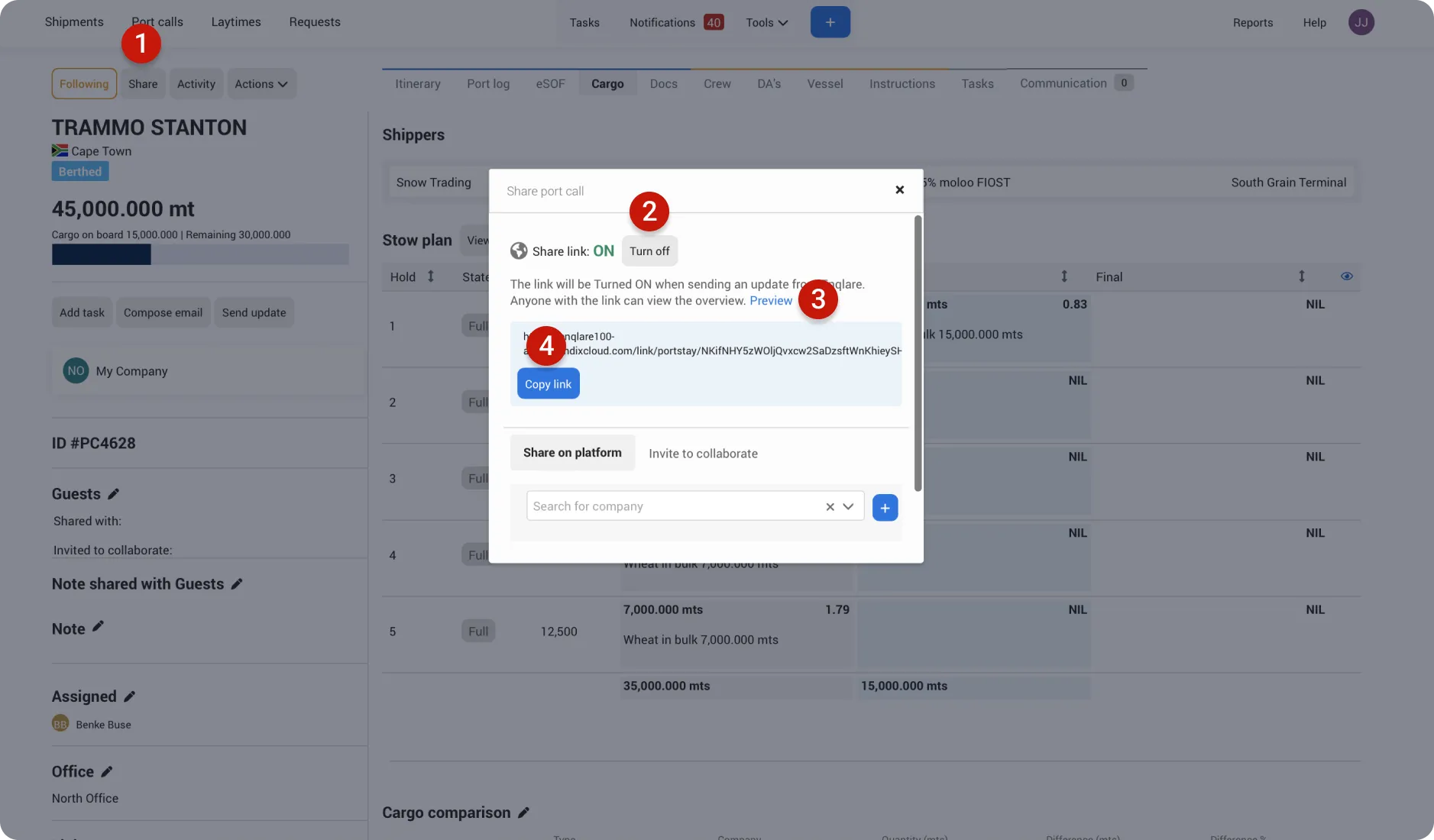Viewport: 1434px width, 840px height.
Task: Click the sort arrows beside Final column
Action: pos(1302,276)
